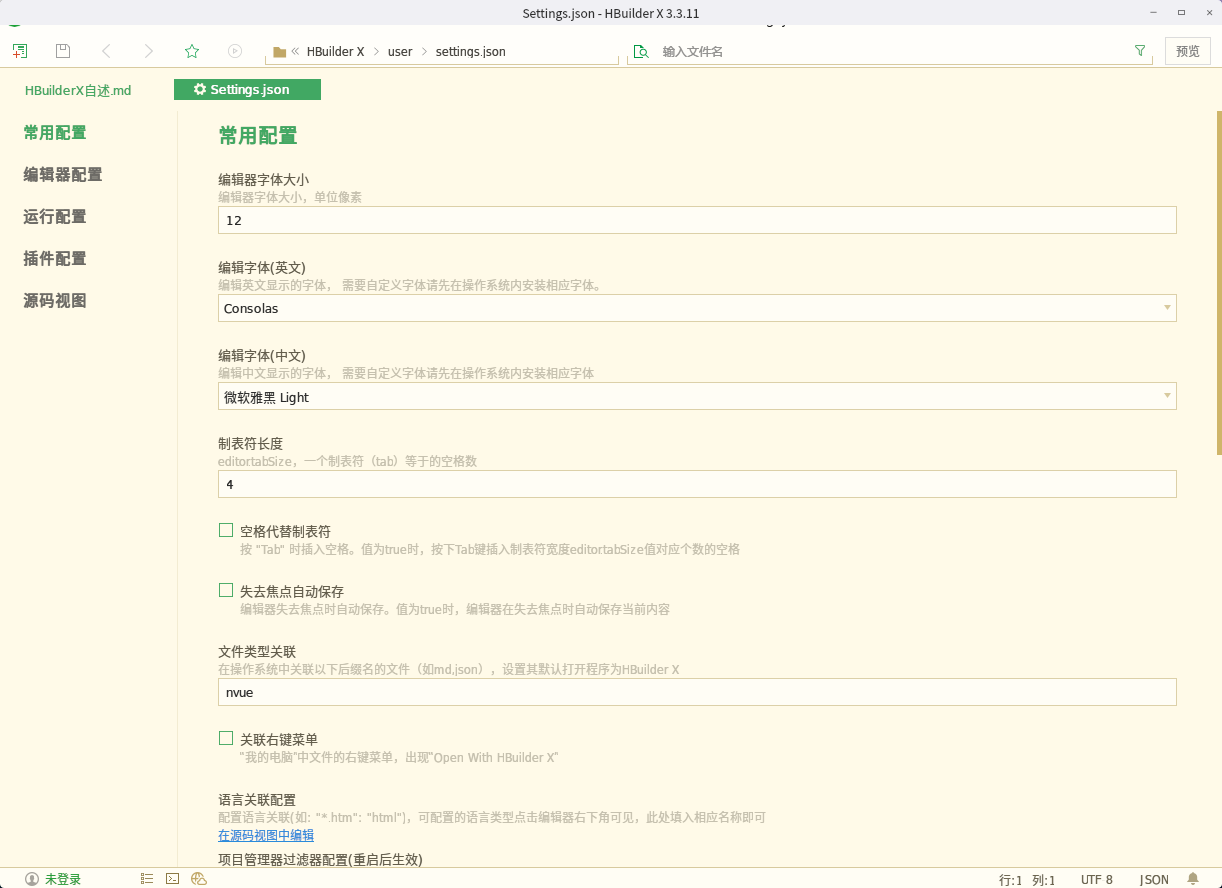The width and height of the screenshot is (1222, 888).
Task: Click the run play icon in toolbar
Action: pyautogui.click(x=235, y=51)
